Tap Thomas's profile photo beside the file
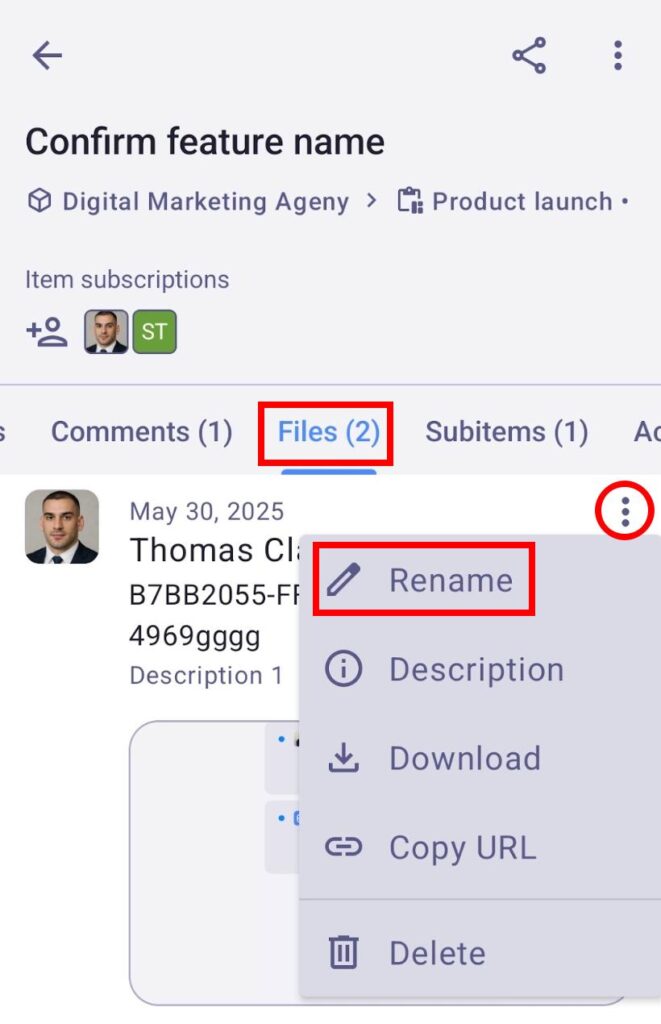Viewport: 661px width, 1024px height. click(x=62, y=526)
